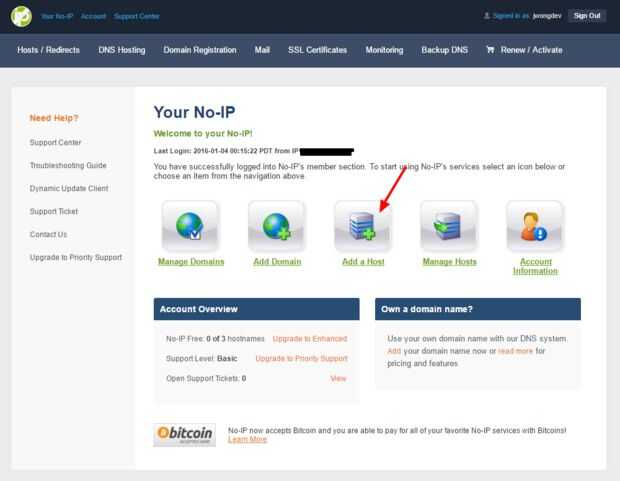Click the Account Information text link
This screenshot has width=620, height=481.
pos(535,266)
